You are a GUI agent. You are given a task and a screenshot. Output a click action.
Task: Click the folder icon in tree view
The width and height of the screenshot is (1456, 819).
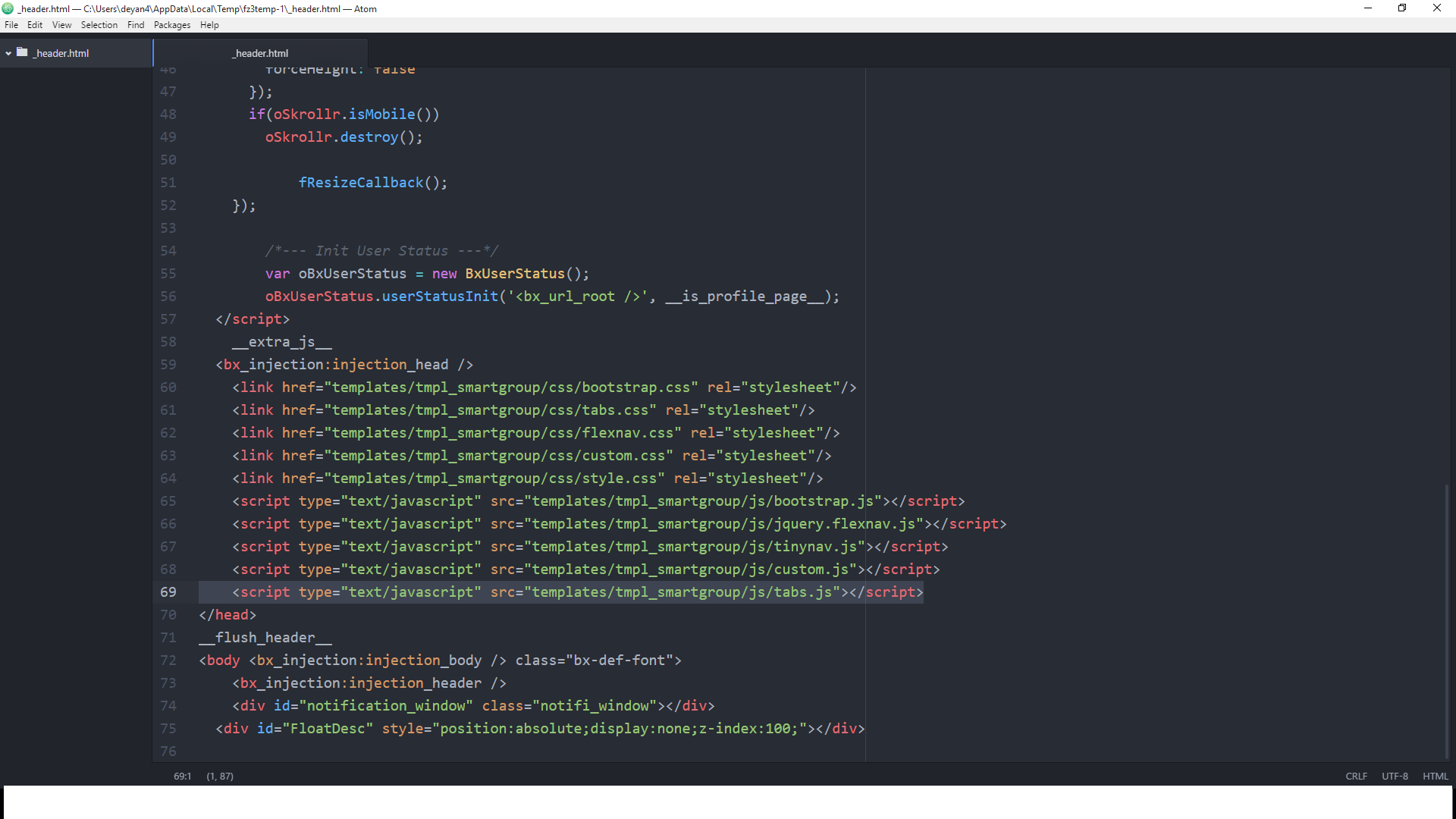(22, 52)
